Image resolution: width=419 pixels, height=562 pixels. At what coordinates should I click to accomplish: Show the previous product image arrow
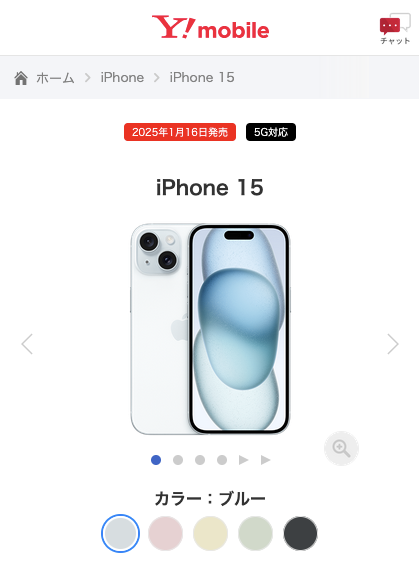[x=27, y=344]
